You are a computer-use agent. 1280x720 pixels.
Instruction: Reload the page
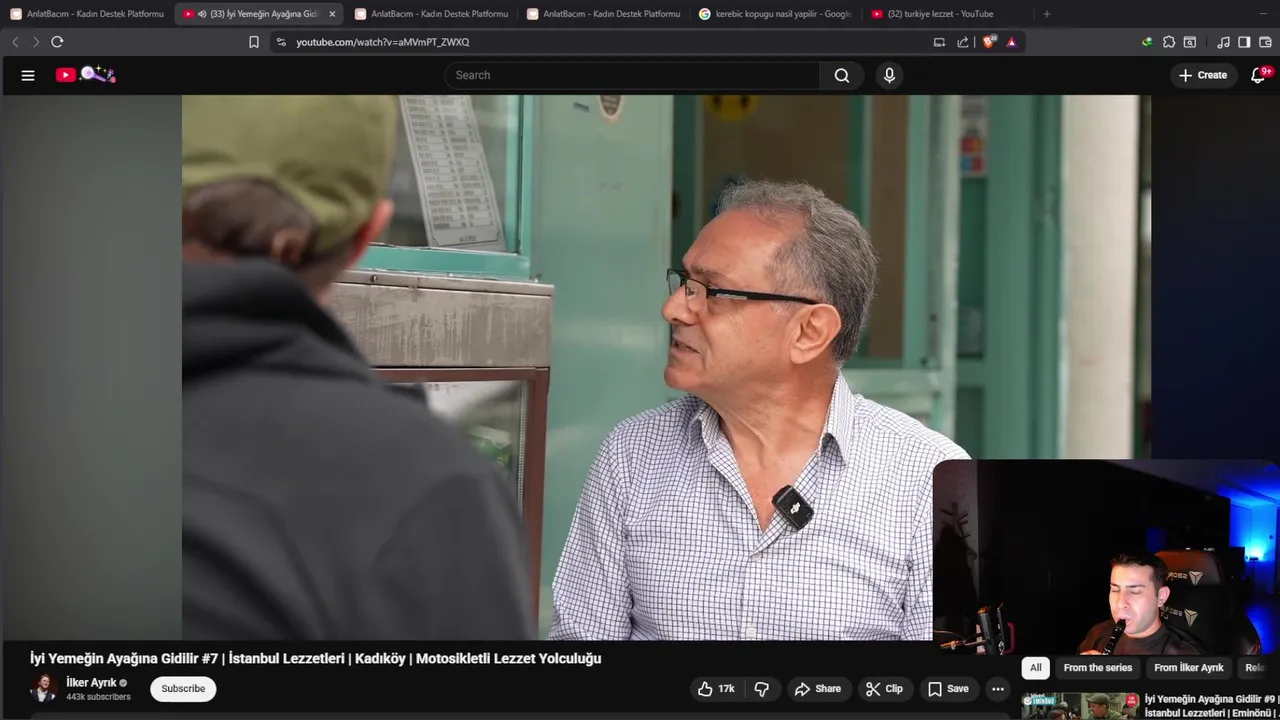57,42
